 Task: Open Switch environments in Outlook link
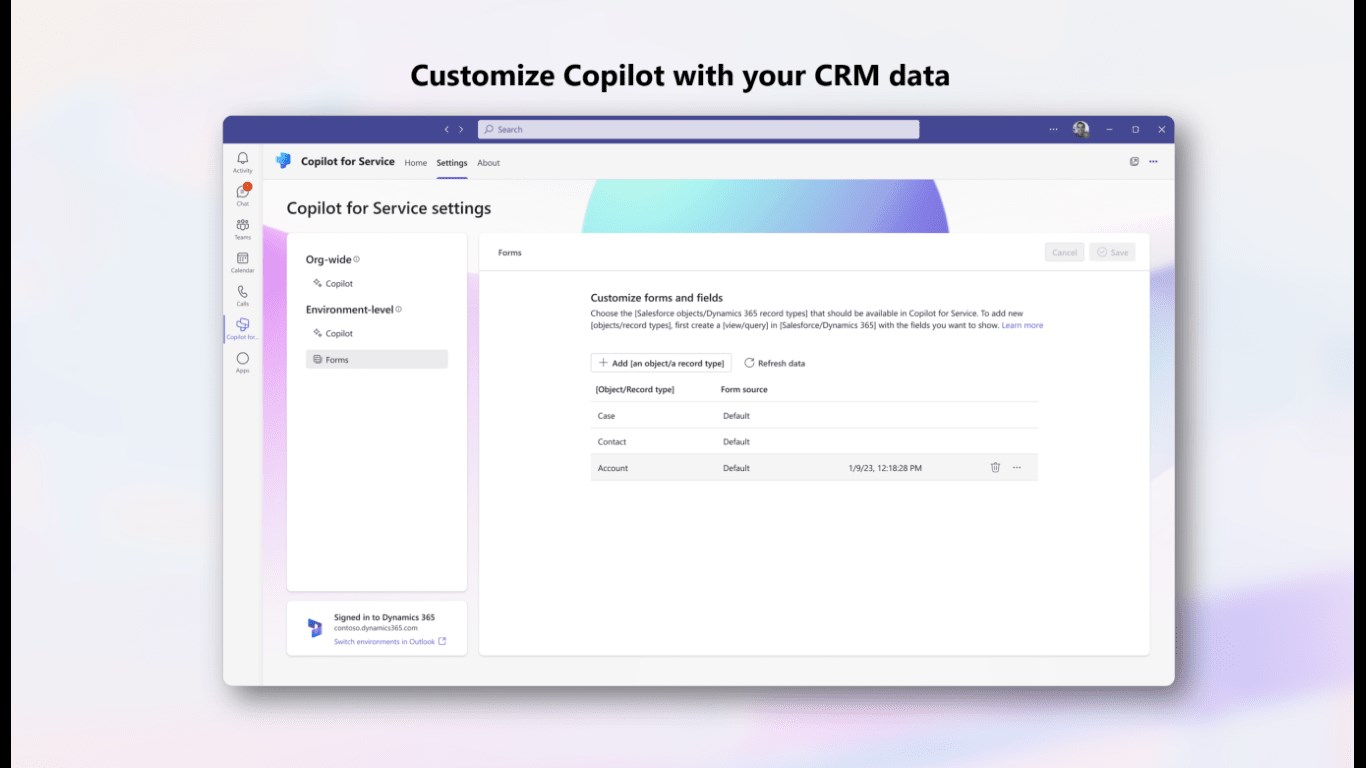click(390, 642)
